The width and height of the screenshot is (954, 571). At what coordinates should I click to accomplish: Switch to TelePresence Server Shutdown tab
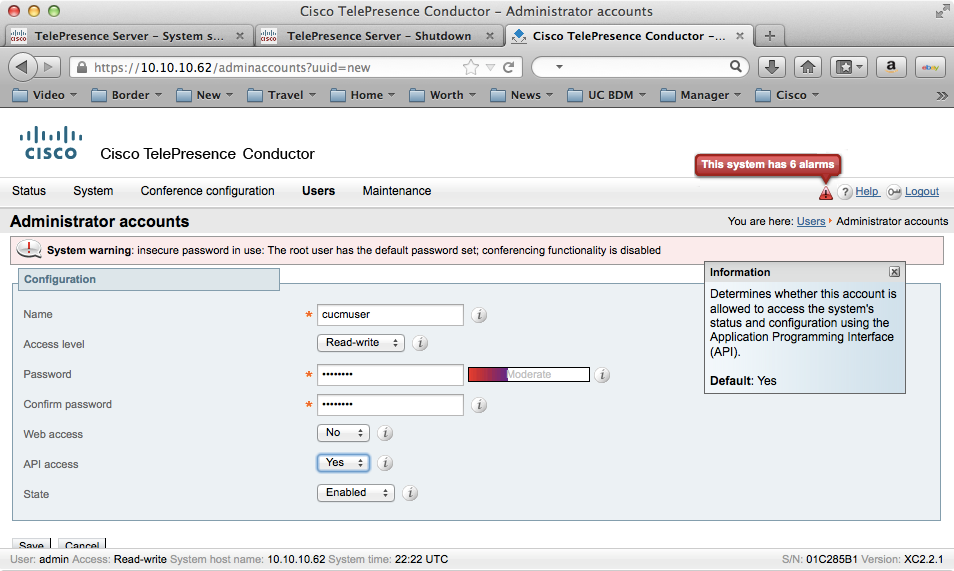(378, 36)
